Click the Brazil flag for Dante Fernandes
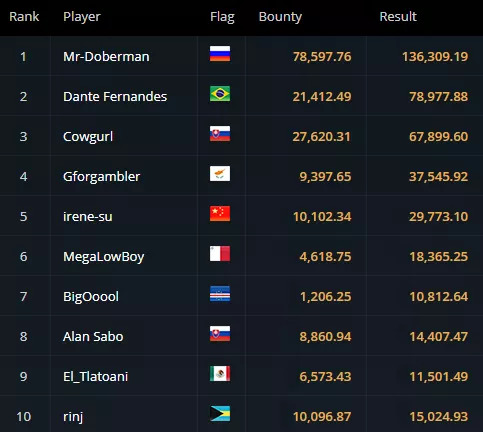 click(x=220, y=94)
